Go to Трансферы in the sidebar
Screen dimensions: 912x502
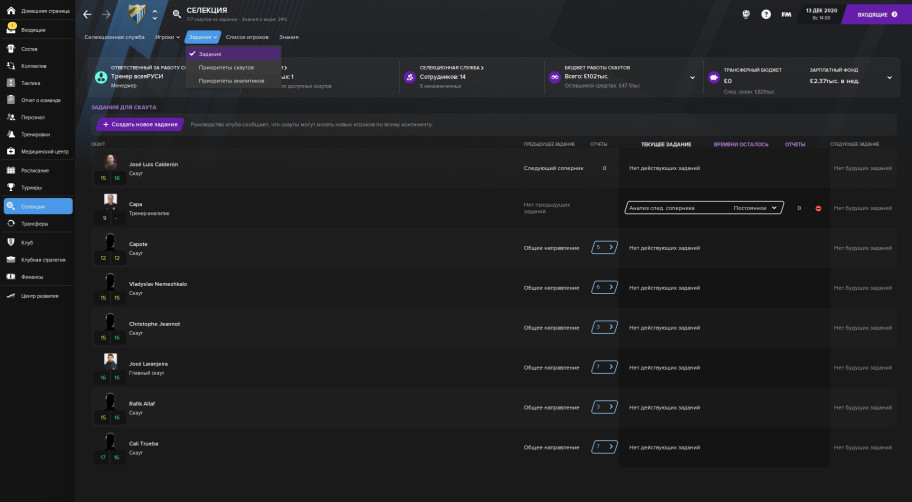[x=35, y=223]
